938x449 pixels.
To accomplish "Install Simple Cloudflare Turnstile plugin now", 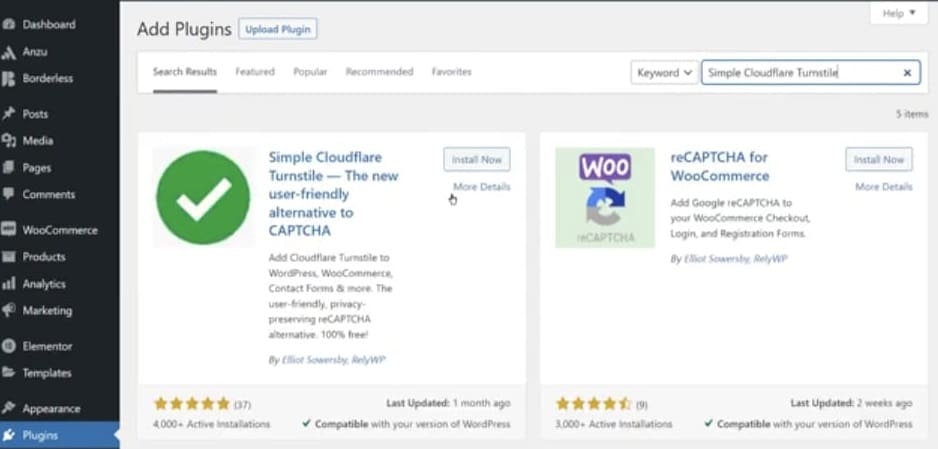I will 477,160.
